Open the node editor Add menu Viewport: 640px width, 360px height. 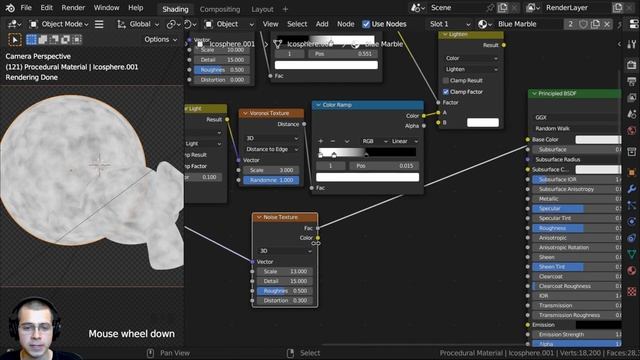(322, 24)
